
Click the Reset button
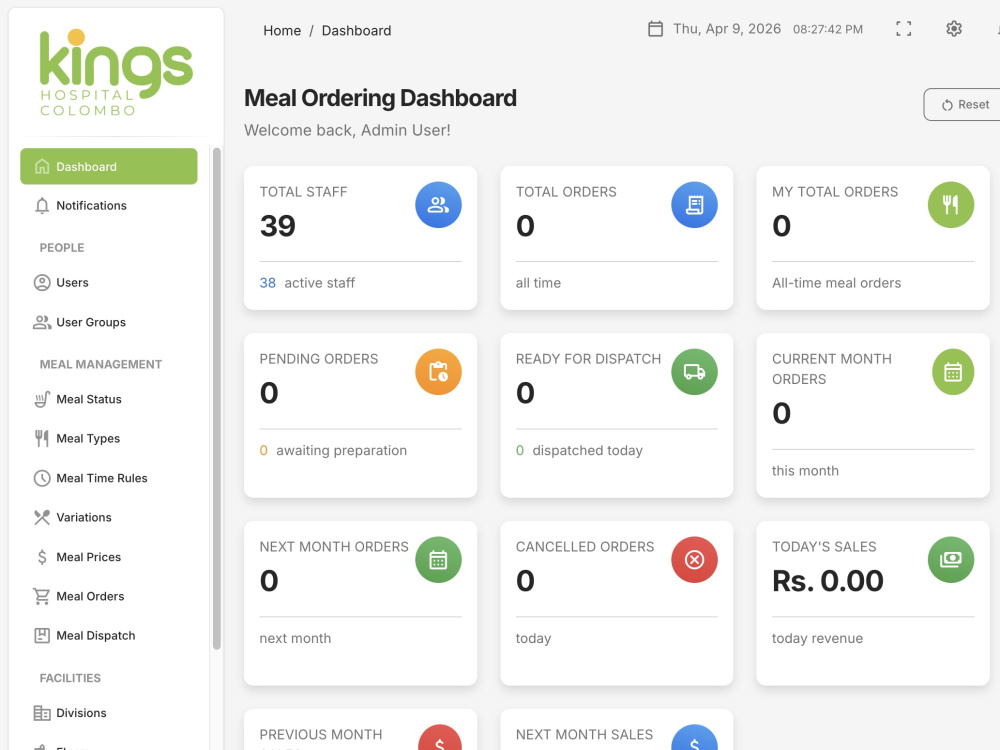(x=963, y=105)
